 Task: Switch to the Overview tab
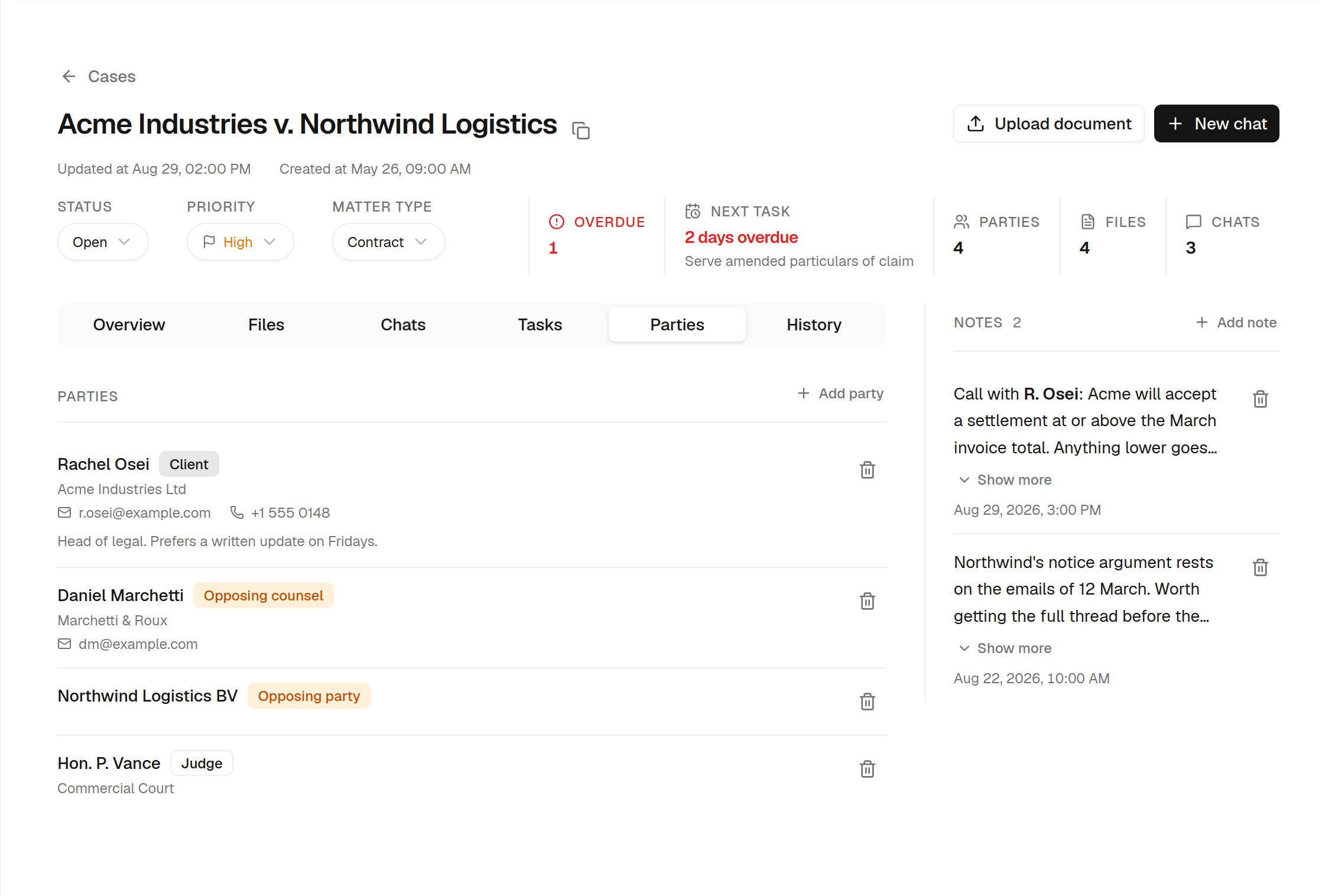129,324
